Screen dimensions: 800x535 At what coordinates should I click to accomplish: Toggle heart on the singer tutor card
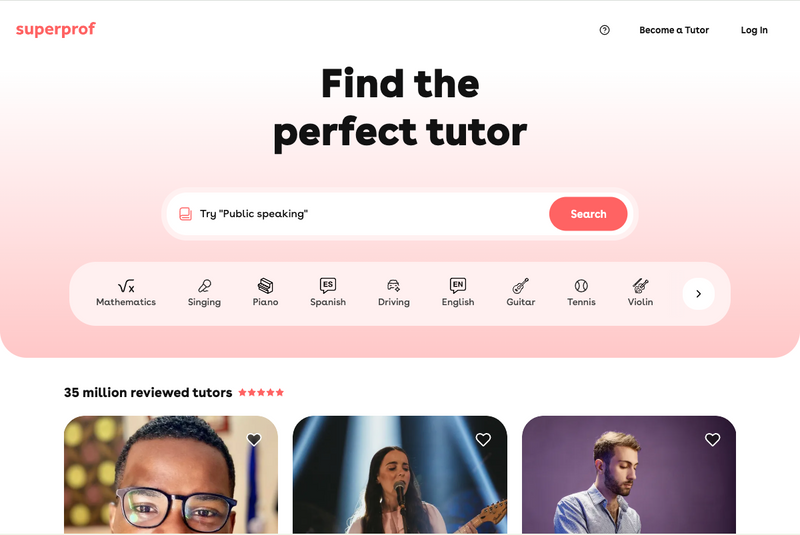click(483, 439)
